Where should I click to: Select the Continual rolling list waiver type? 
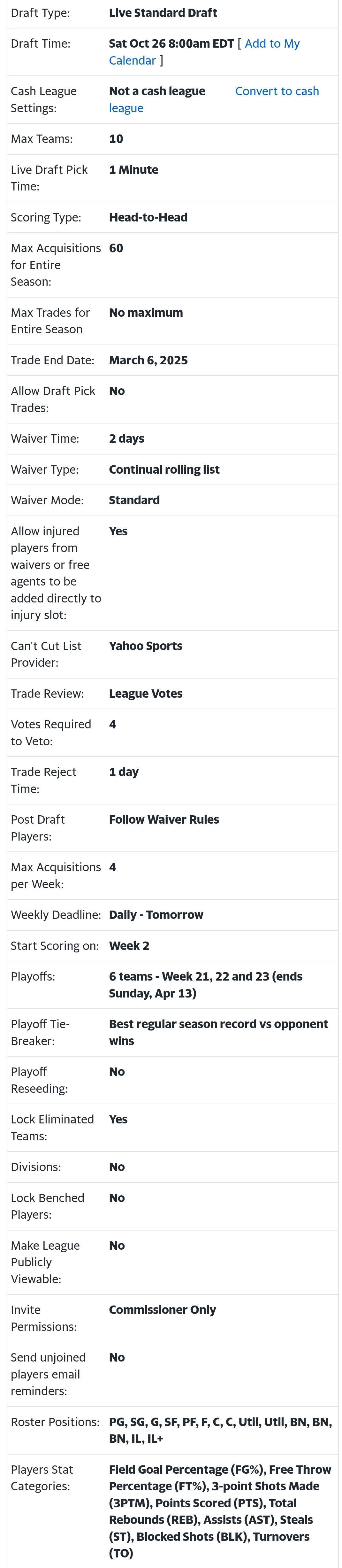pyautogui.click(x=164, y=469)
